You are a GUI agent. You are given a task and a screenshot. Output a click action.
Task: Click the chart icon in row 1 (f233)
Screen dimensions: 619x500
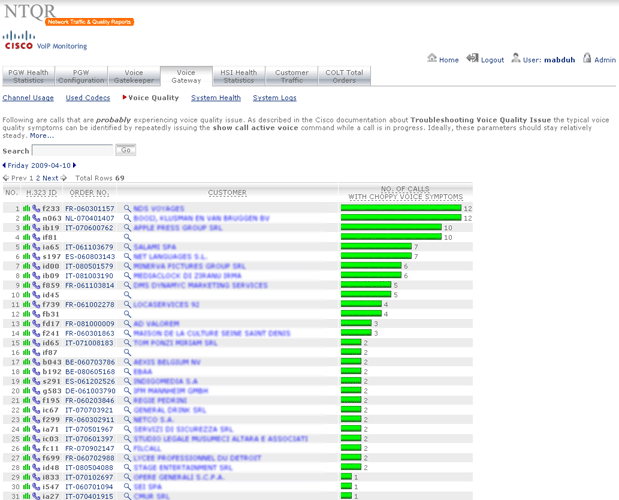(x=26, y=209)
